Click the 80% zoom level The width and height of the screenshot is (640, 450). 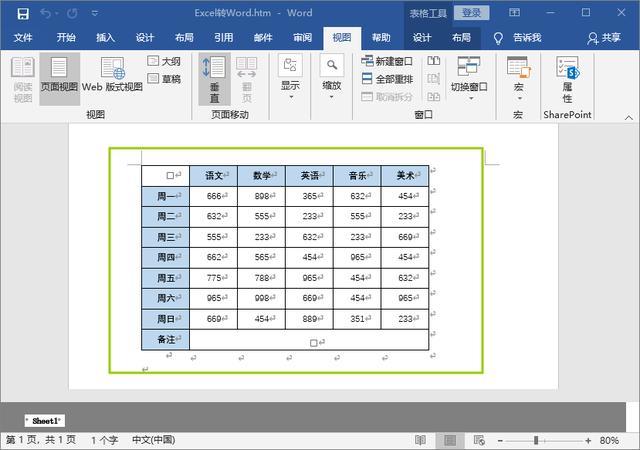point(609,441)
